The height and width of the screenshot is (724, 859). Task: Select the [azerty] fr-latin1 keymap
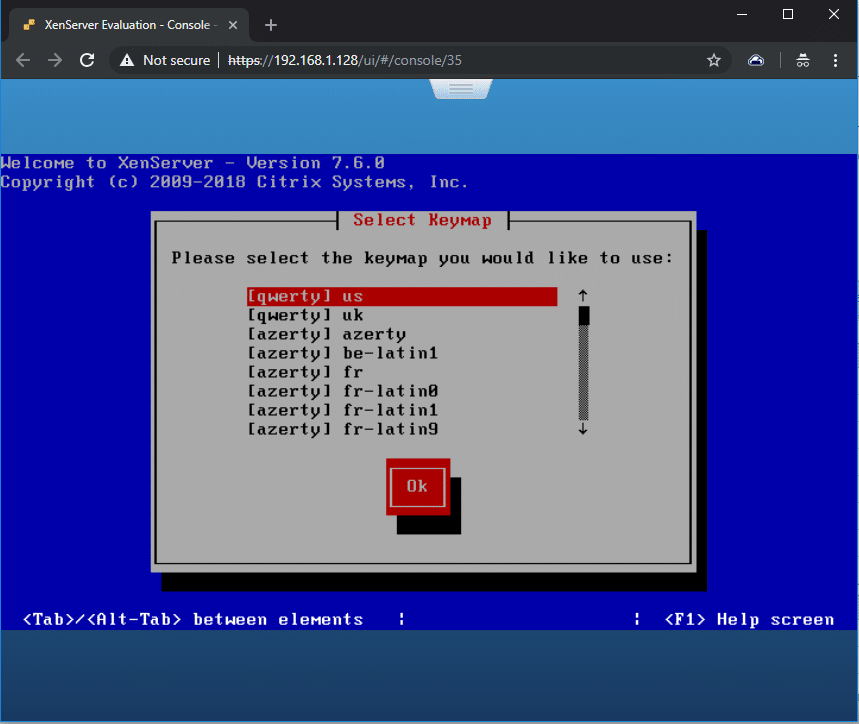pos(402,410)
